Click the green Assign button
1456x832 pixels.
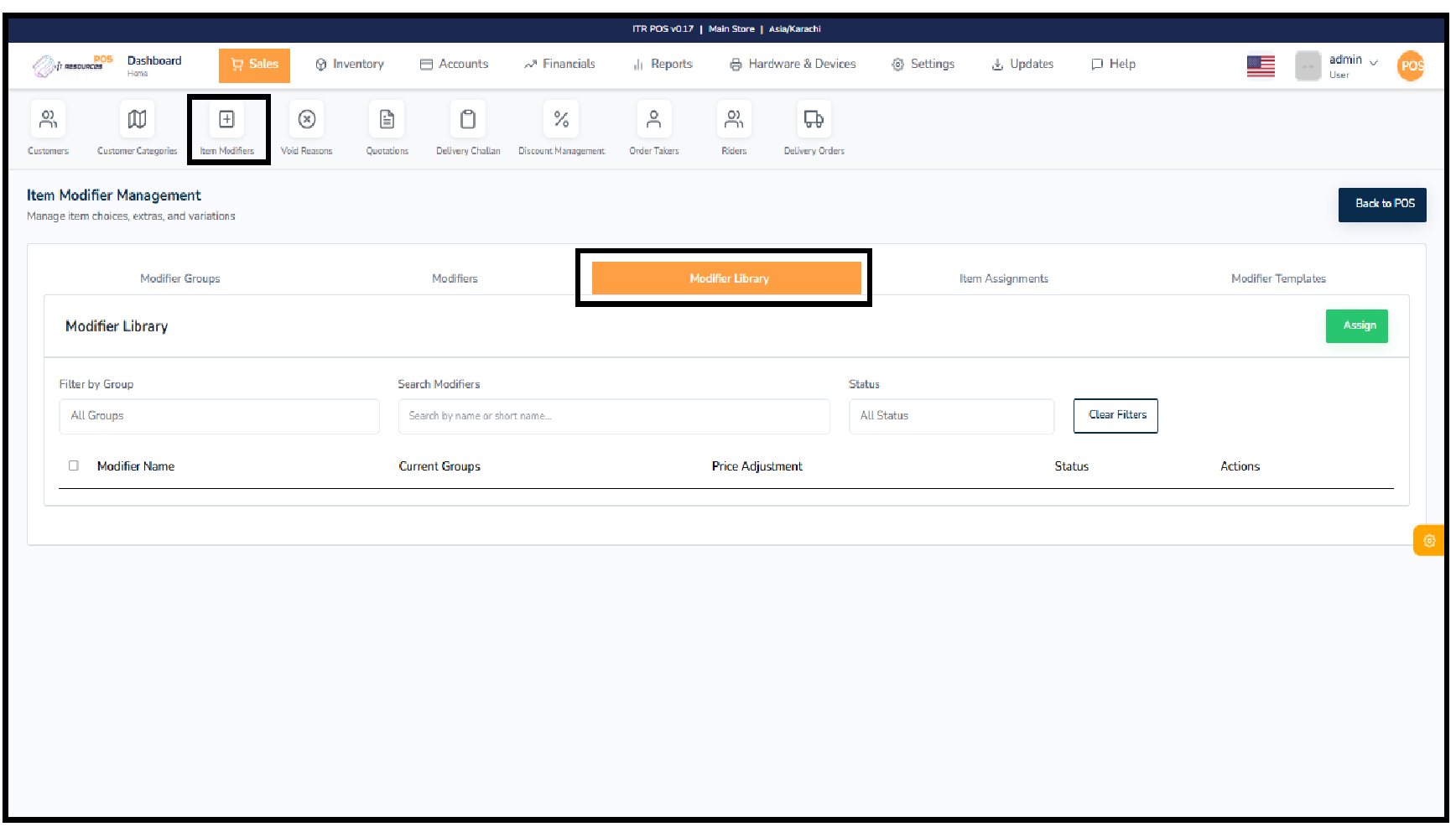click(x=1356, y=326)
